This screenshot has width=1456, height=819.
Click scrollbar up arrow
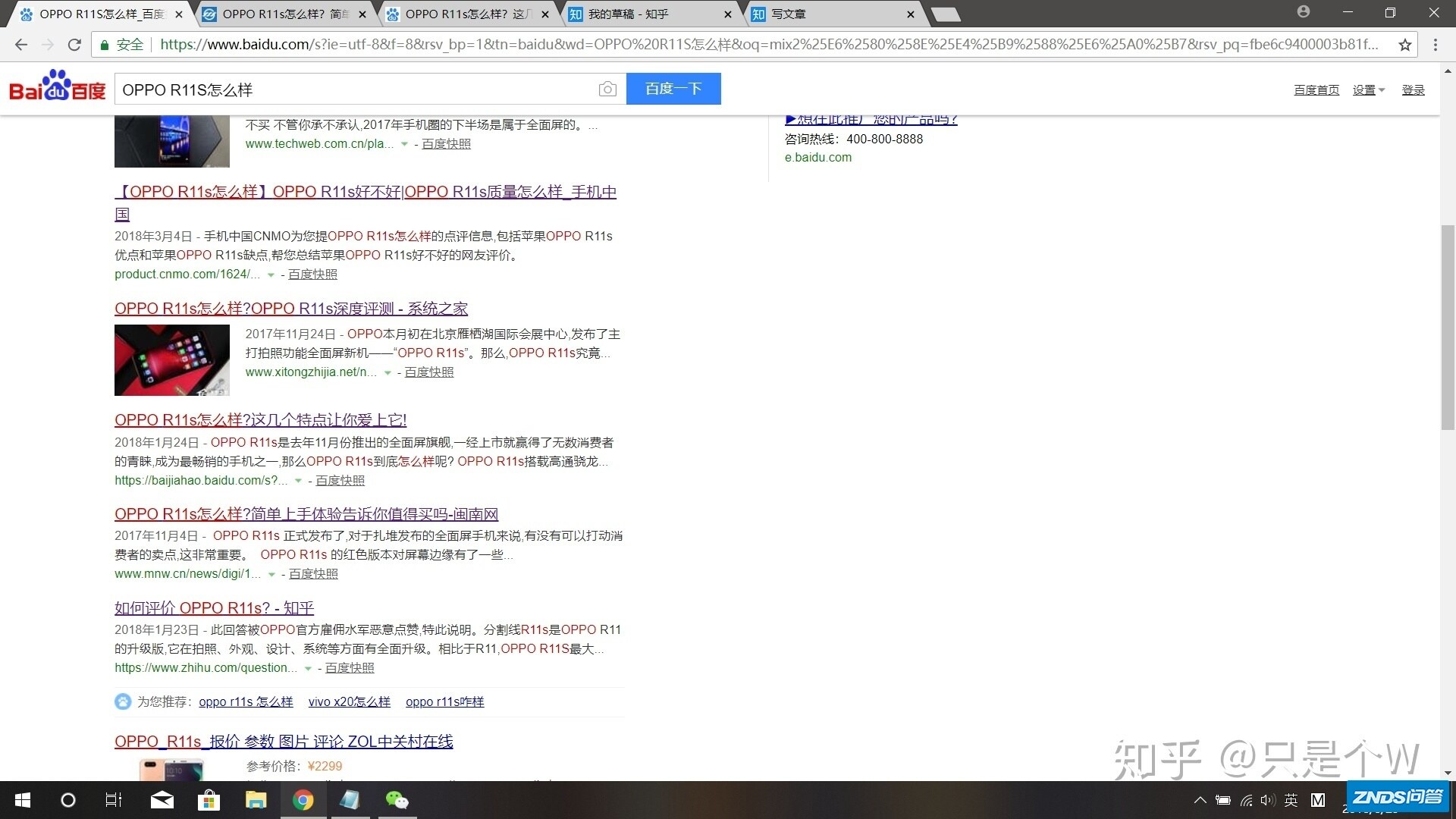(1448, 71)
